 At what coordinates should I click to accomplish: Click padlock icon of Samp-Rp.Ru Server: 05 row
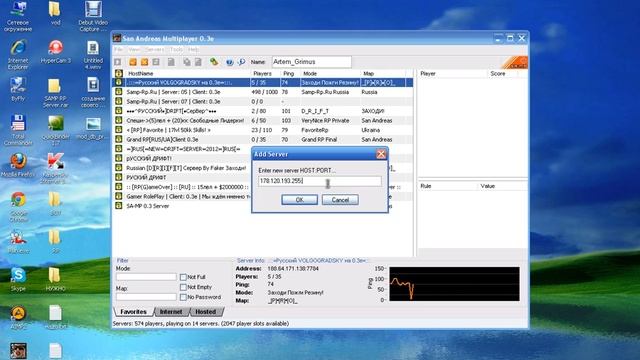point(119,92)
